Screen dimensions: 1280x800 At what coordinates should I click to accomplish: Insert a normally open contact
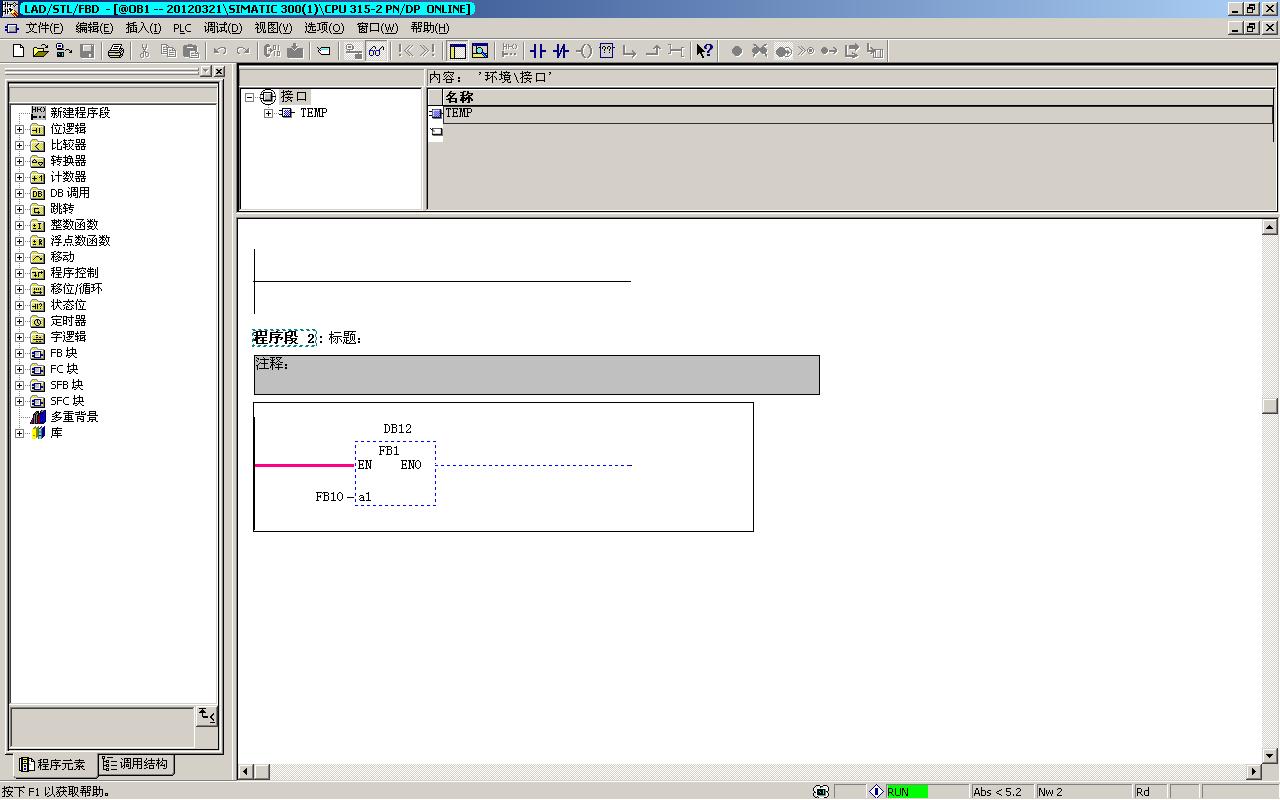(538, 51)
